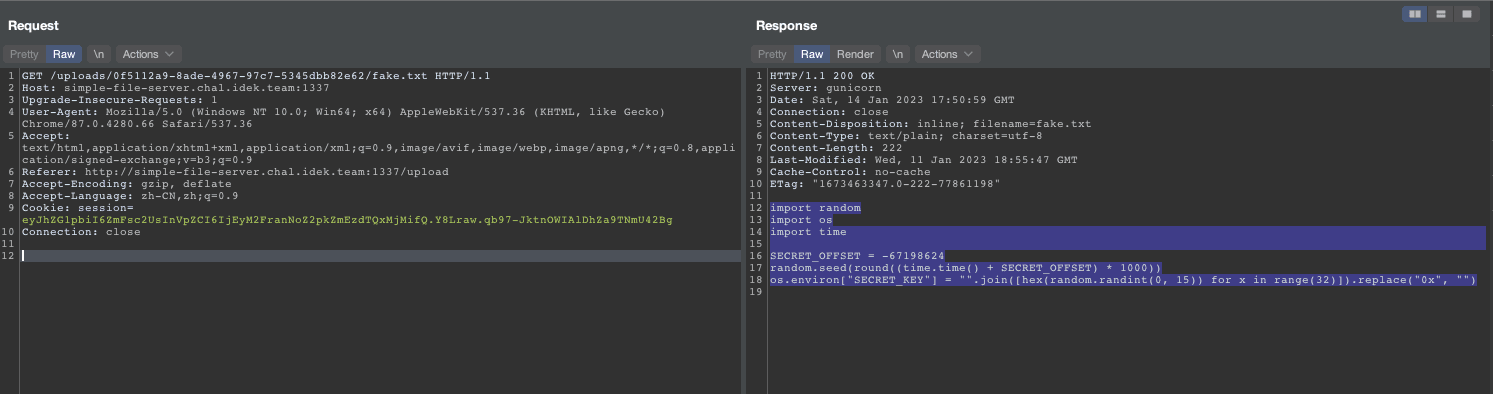Click the os.environ["SECRET_KEY"] line
This screenshot has width=1493, height=394.
point(1123,280)
